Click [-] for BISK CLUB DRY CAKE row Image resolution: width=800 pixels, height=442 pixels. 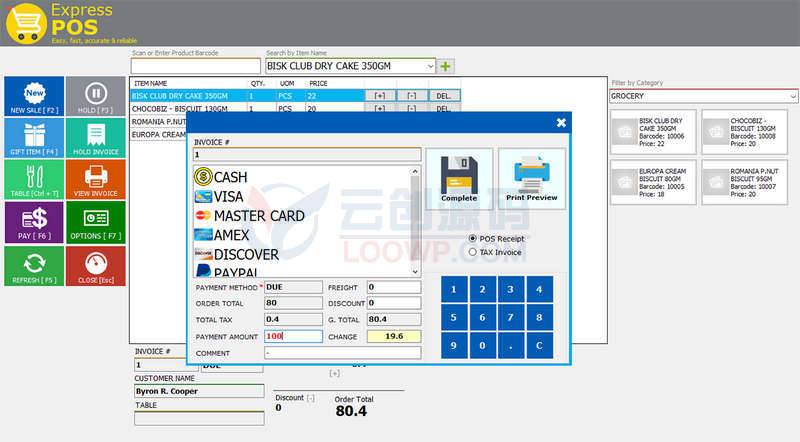pyautogui.click(x=412, y=96)
